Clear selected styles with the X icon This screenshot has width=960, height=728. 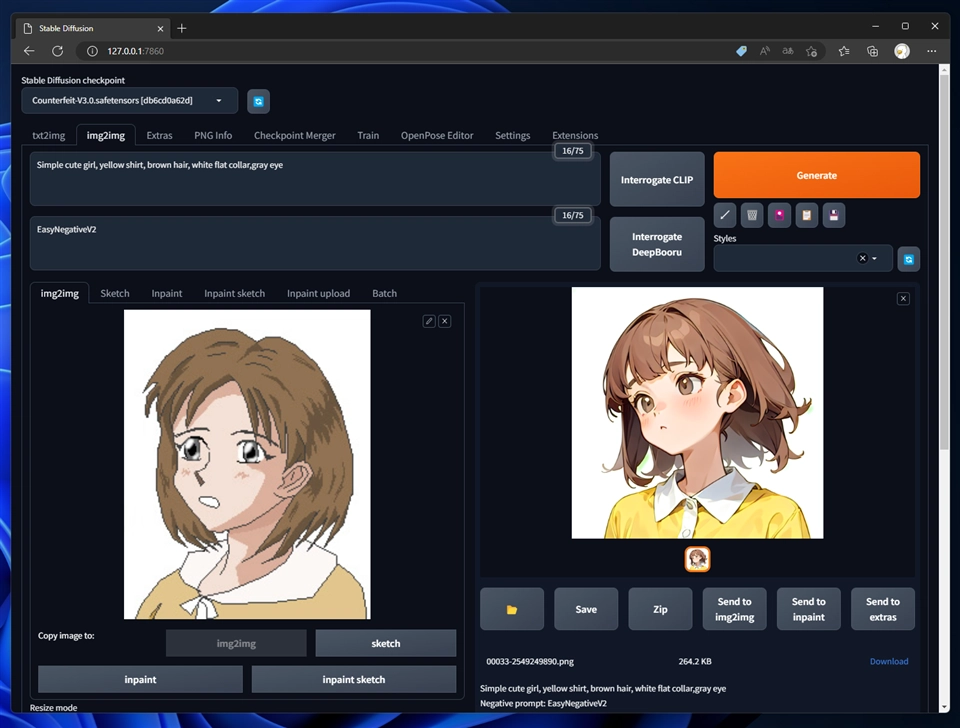(x=862, y=258)
